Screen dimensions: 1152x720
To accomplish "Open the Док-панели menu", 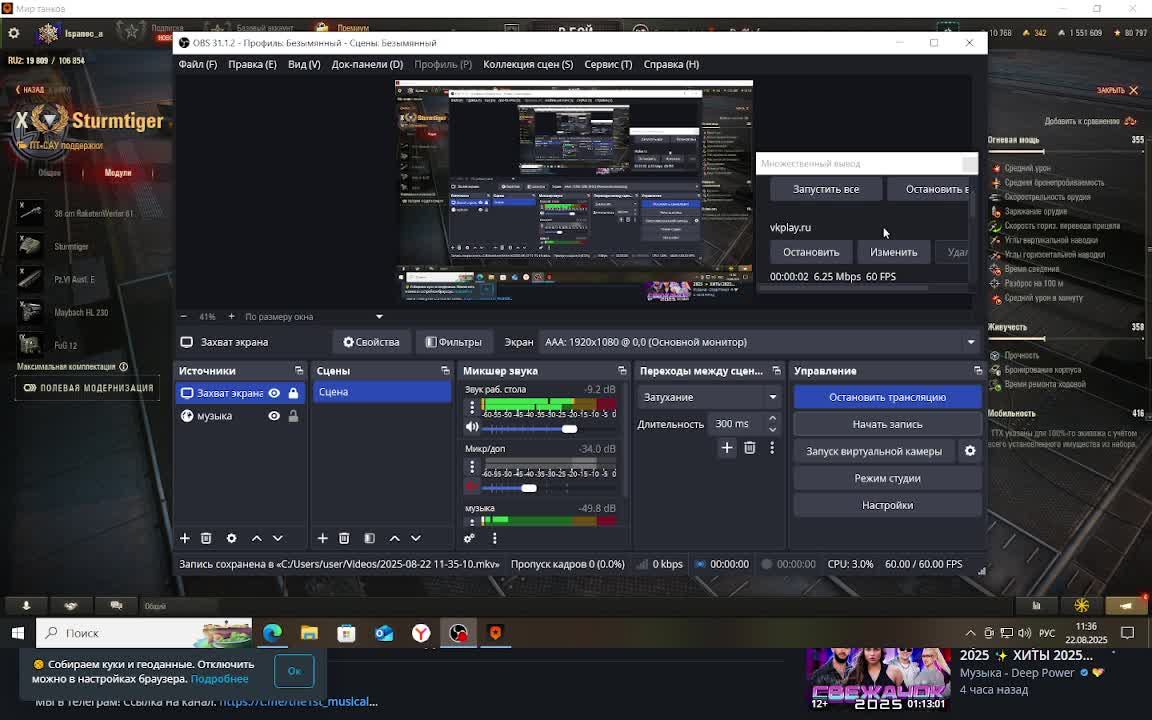I will tap(367, 65).
